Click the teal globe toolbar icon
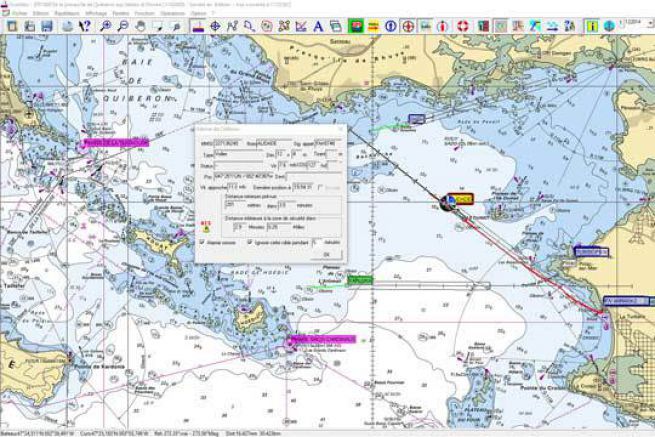 pyautogui.click(x=609, y=26)
